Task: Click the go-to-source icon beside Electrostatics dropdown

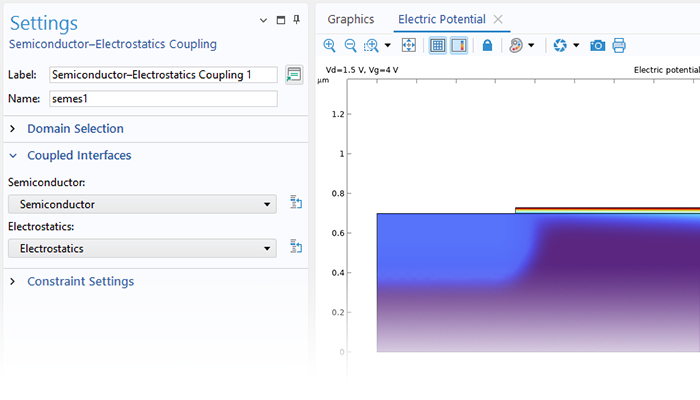Action: click(x=296, y=246)
